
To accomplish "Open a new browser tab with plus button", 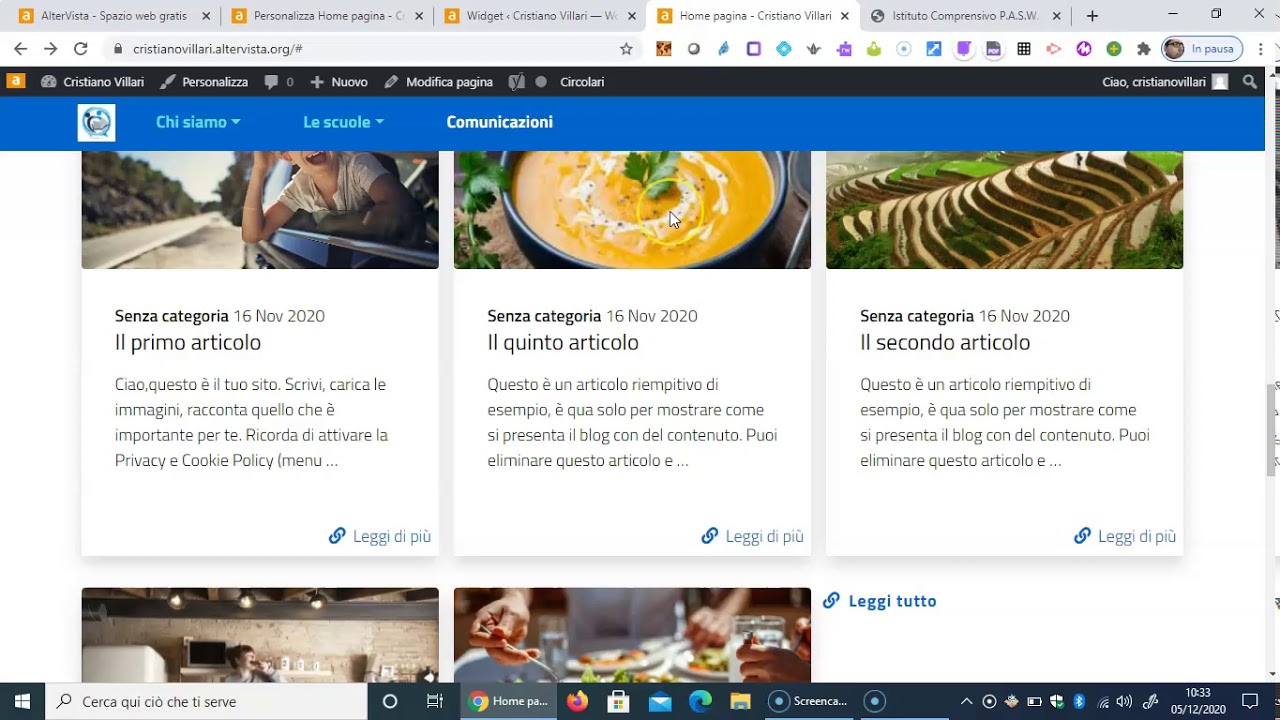I will coord(1092,16).
